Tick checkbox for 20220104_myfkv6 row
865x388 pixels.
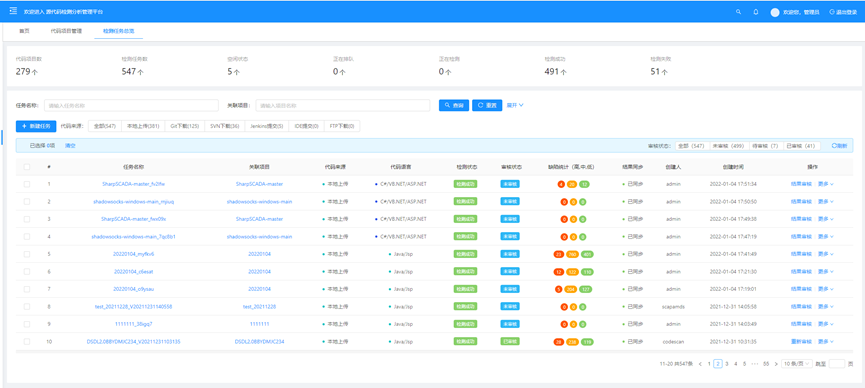coord(26,254)
